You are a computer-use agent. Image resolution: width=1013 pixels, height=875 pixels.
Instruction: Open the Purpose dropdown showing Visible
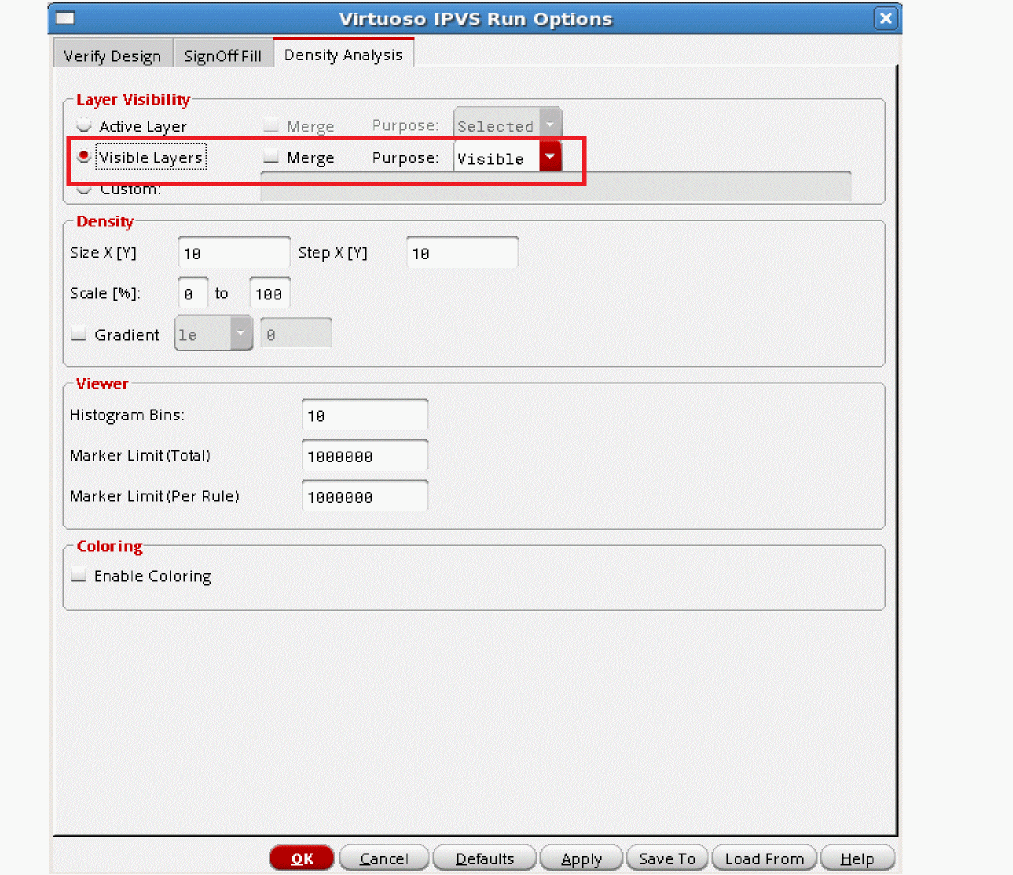coord(507,158)
